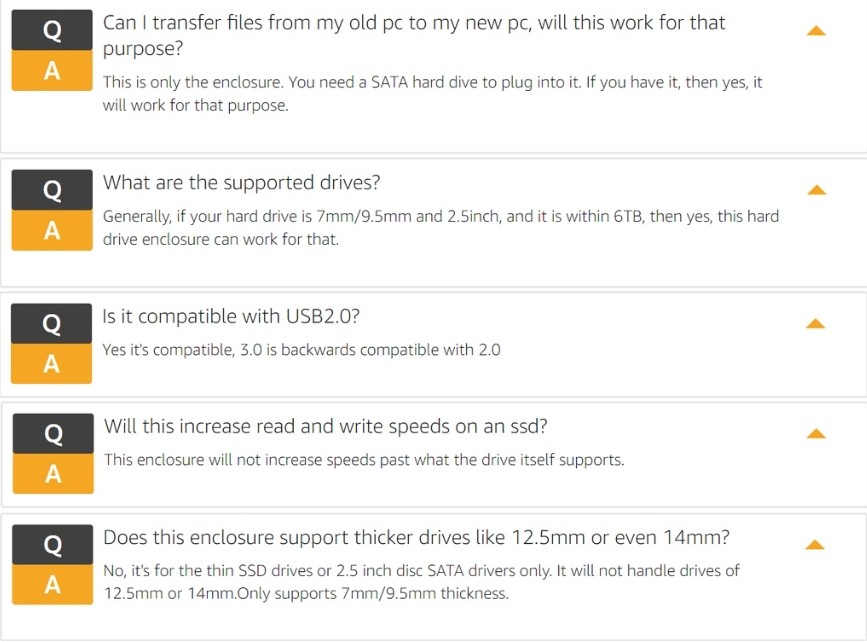867x642 pixels.
Task: Select the question "Is it compatible with USB2.0?"
Action: tap(231, 316)
